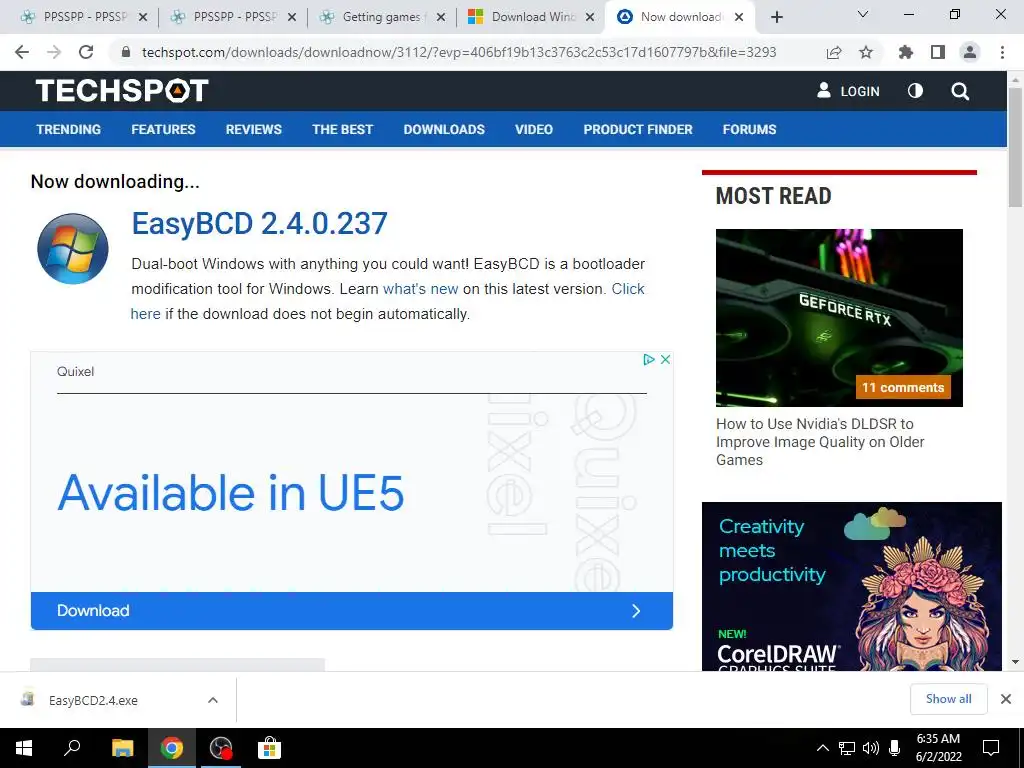Click the Chrome taskbar icon
The height and width of the screenshot is (768, 1024).
[x=172, y=748]
